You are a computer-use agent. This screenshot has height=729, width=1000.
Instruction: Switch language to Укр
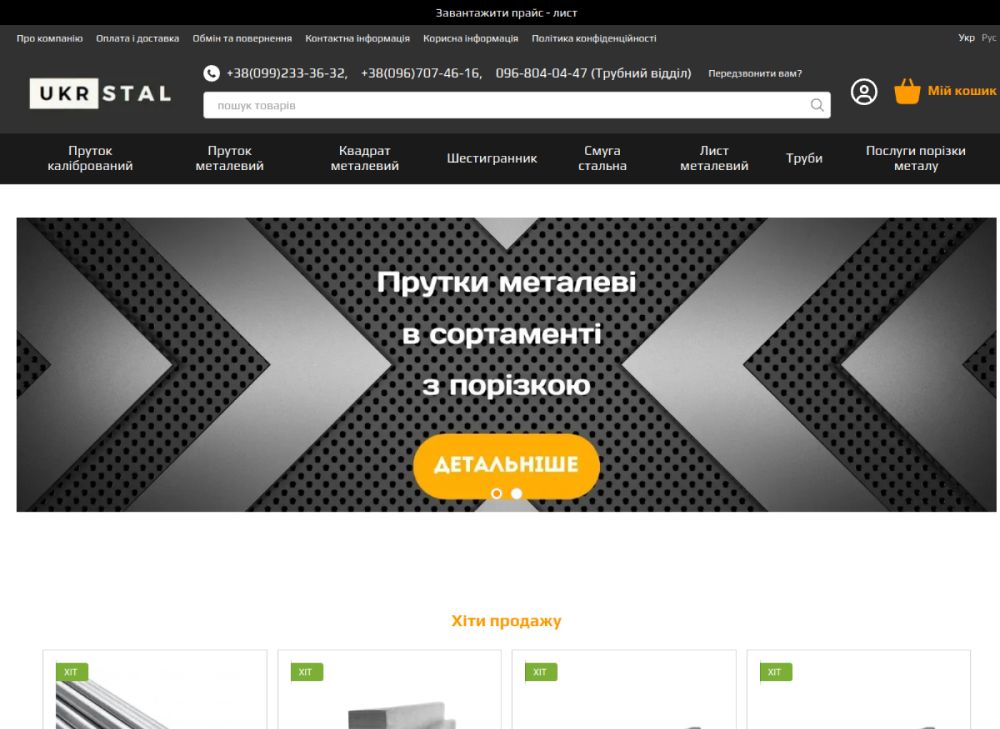[966, 38]
